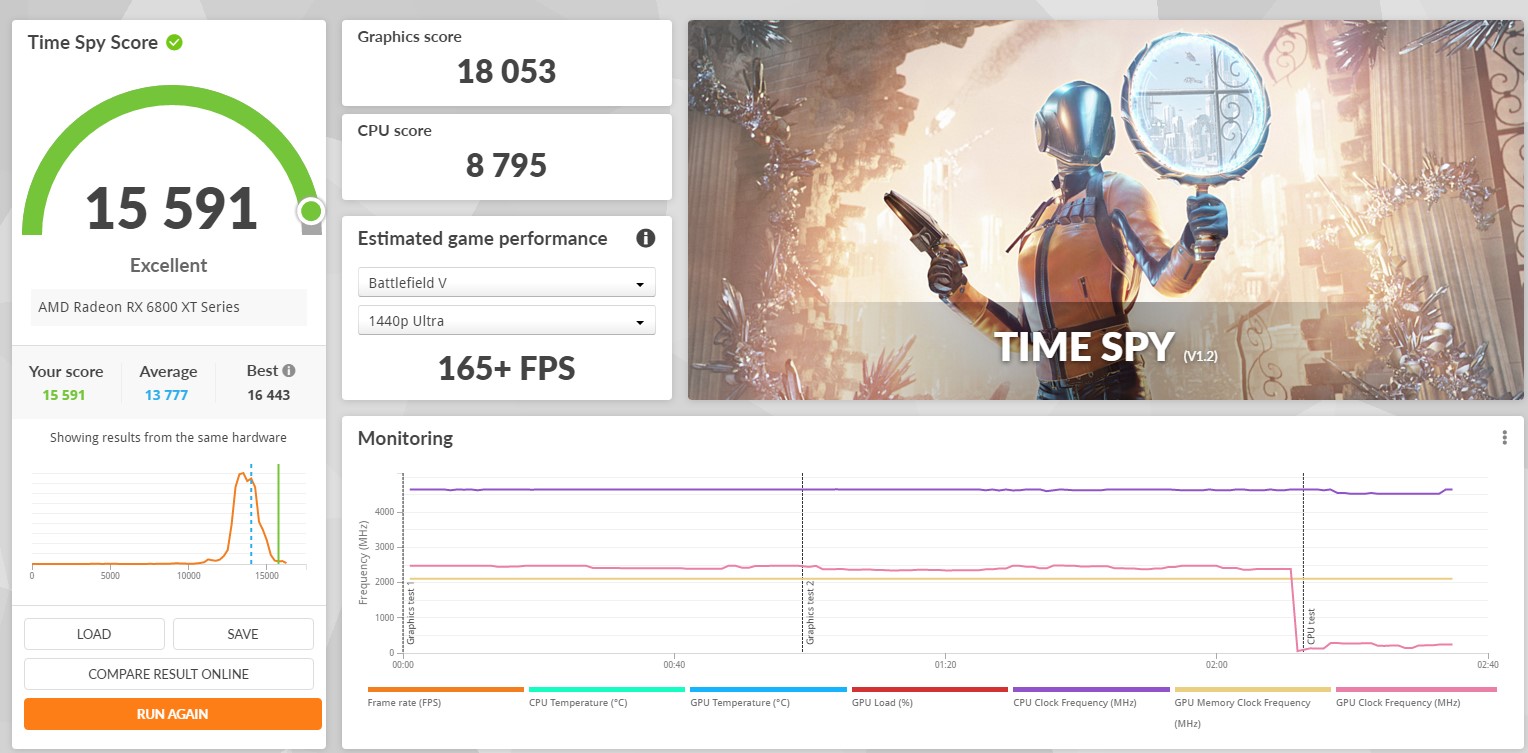The height and width of the screenshot is (753, 1528).
Task: Click the CPU Clock Frequency legend marker
Action: click(1090, 689)
